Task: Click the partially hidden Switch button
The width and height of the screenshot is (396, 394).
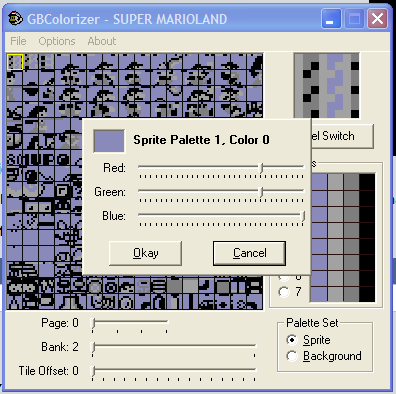Action: 342,136
